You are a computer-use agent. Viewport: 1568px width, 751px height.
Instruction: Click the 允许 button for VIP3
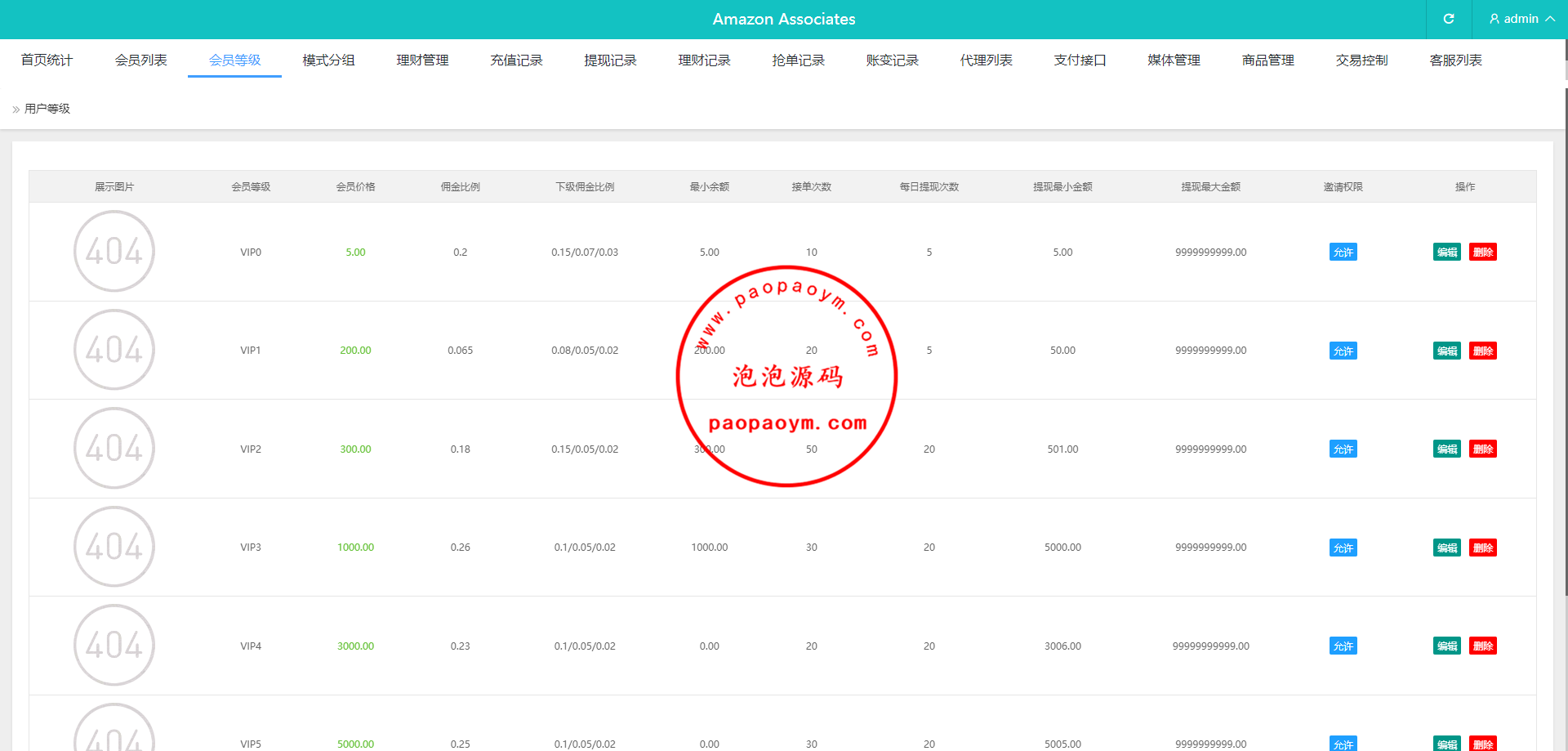[x=1343, y=548]
